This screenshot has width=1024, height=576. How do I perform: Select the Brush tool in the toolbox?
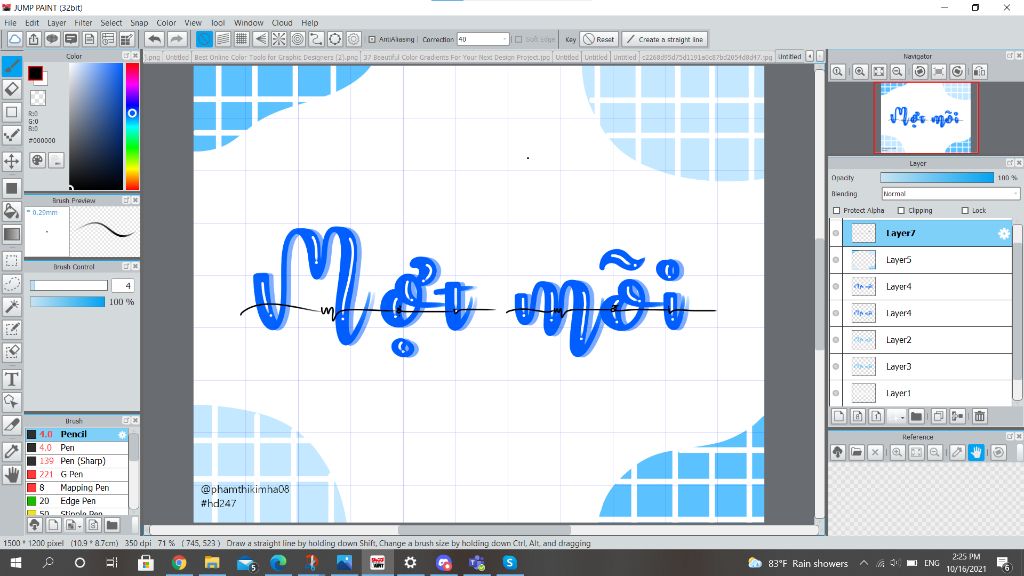coord(12,66)
